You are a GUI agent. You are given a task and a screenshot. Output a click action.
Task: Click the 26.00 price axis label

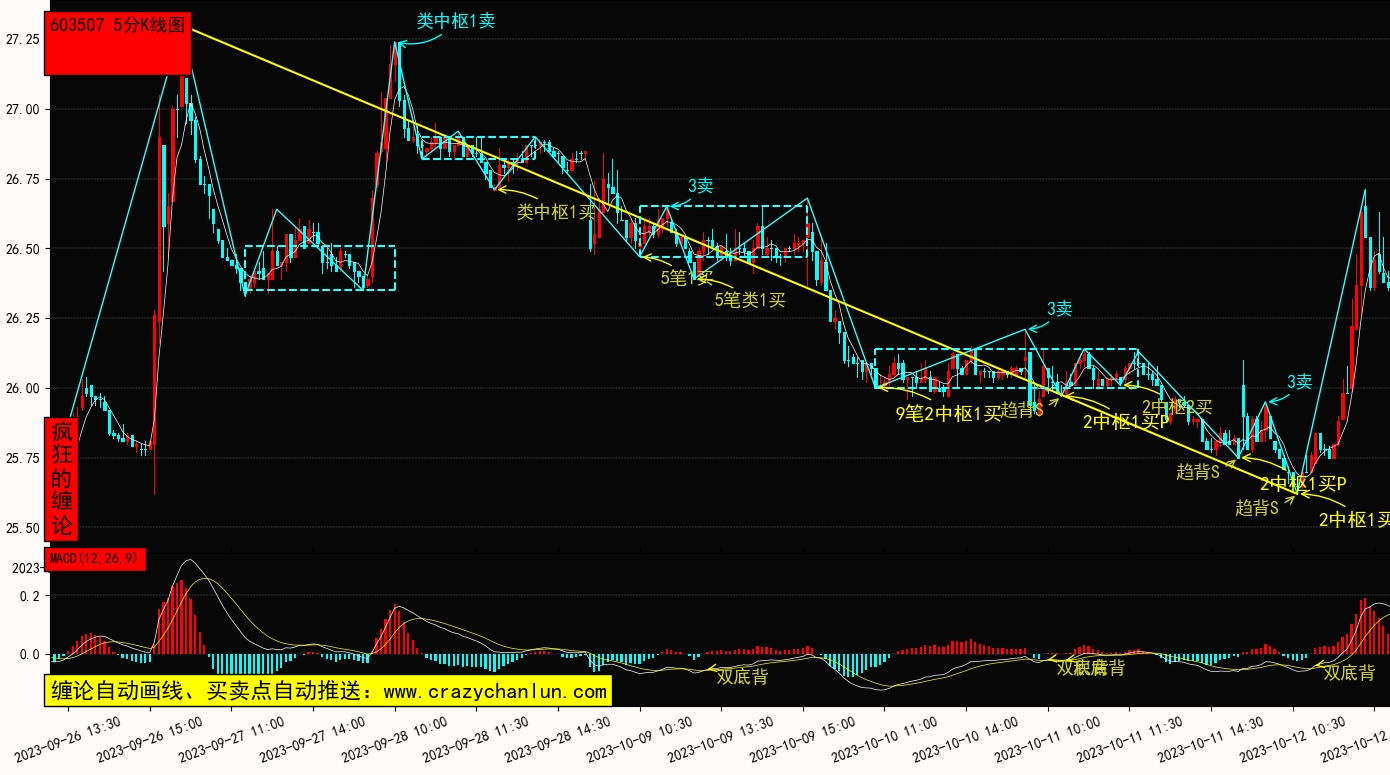coord(22,388)
